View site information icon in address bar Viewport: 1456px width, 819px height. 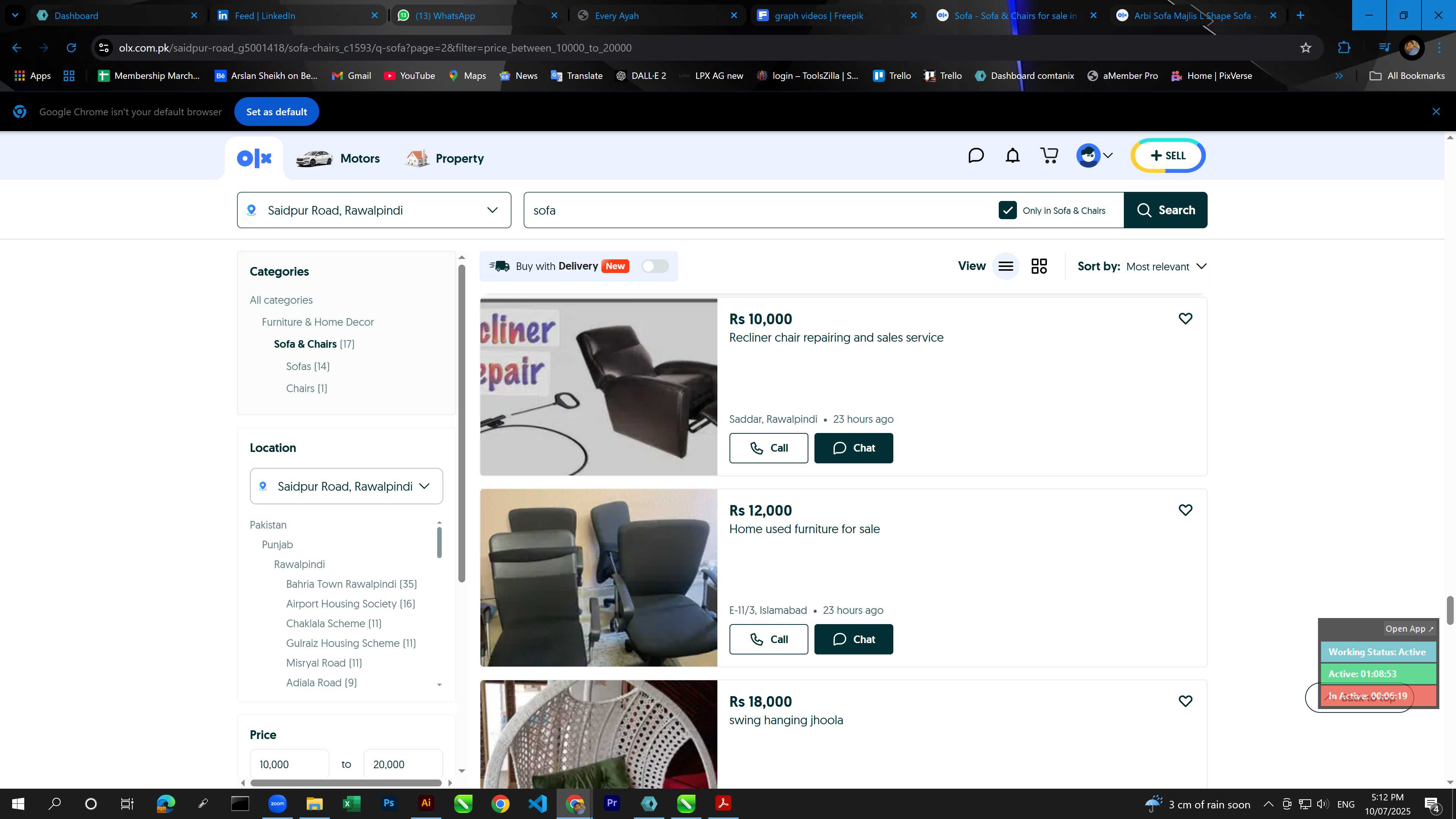tap(104, 48)
